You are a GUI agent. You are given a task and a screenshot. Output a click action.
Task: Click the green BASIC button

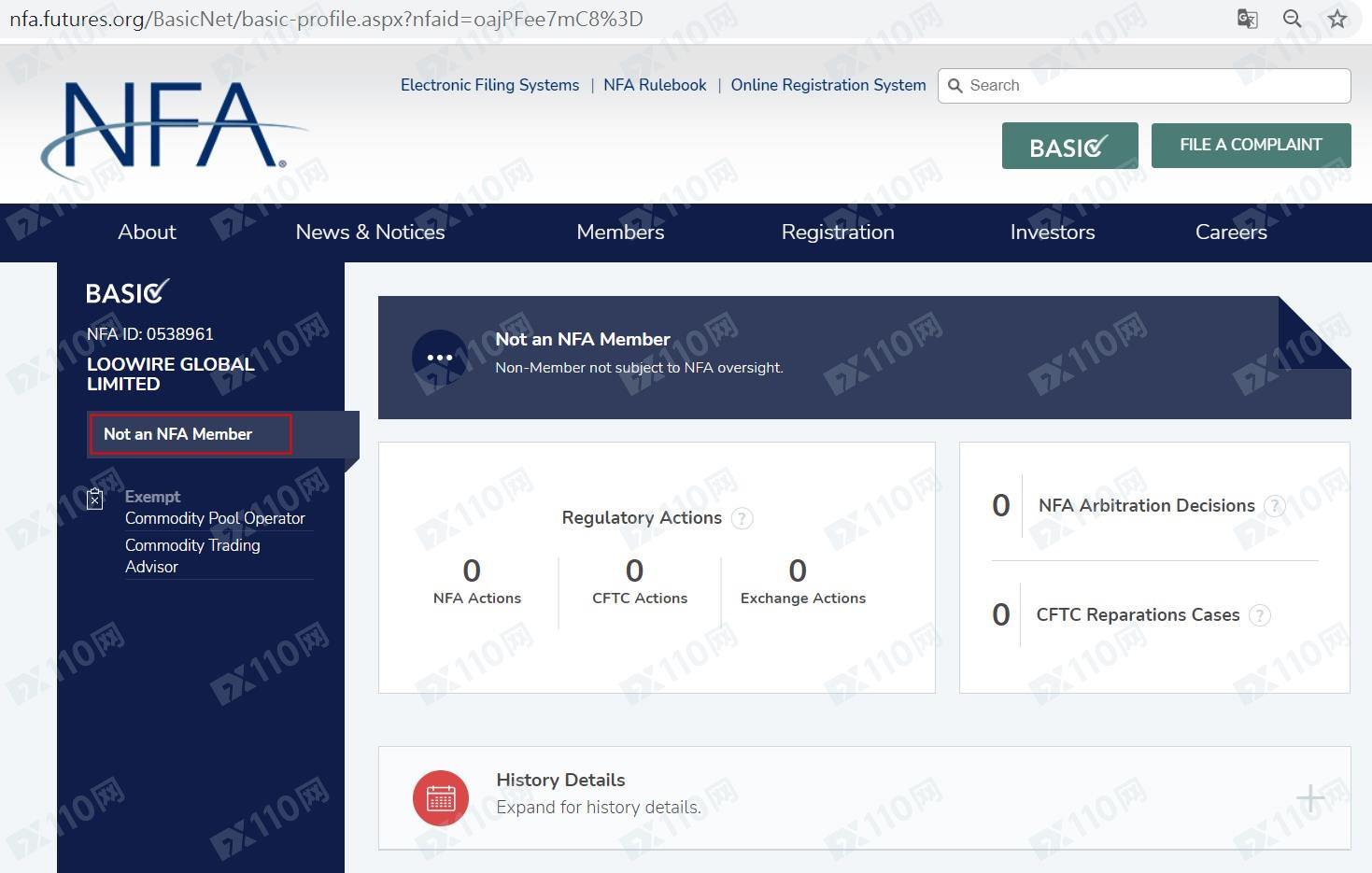coord(1069,146)
